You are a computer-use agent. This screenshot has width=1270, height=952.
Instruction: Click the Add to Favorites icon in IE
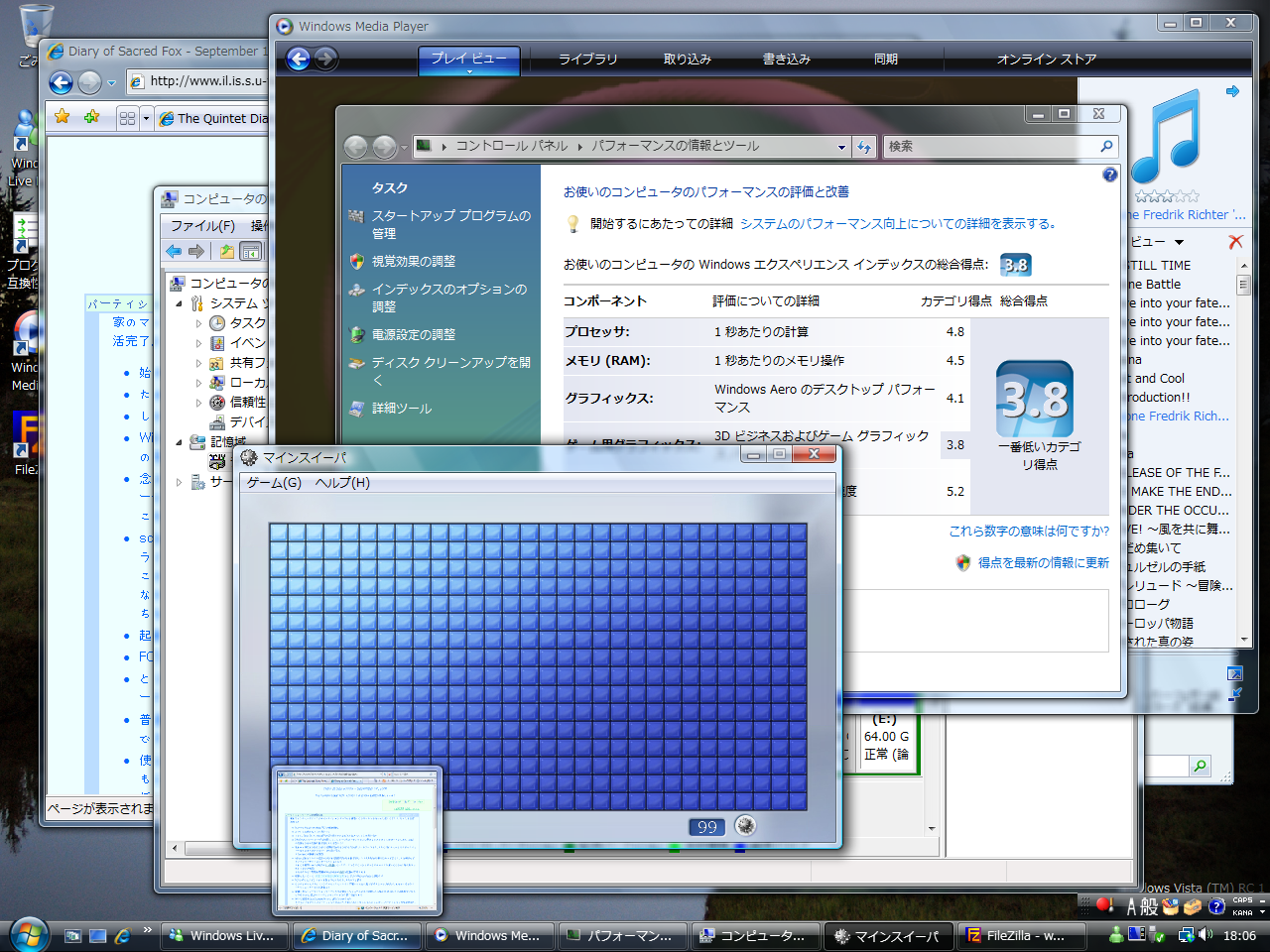tap(91, 117)
